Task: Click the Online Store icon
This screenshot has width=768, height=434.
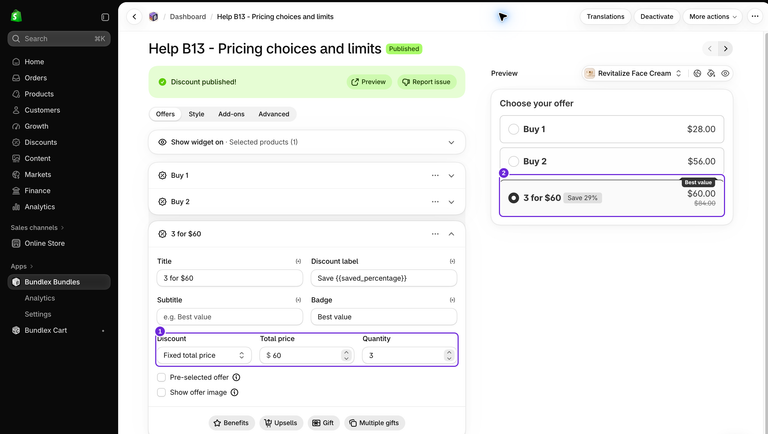Action: [16, 243]
